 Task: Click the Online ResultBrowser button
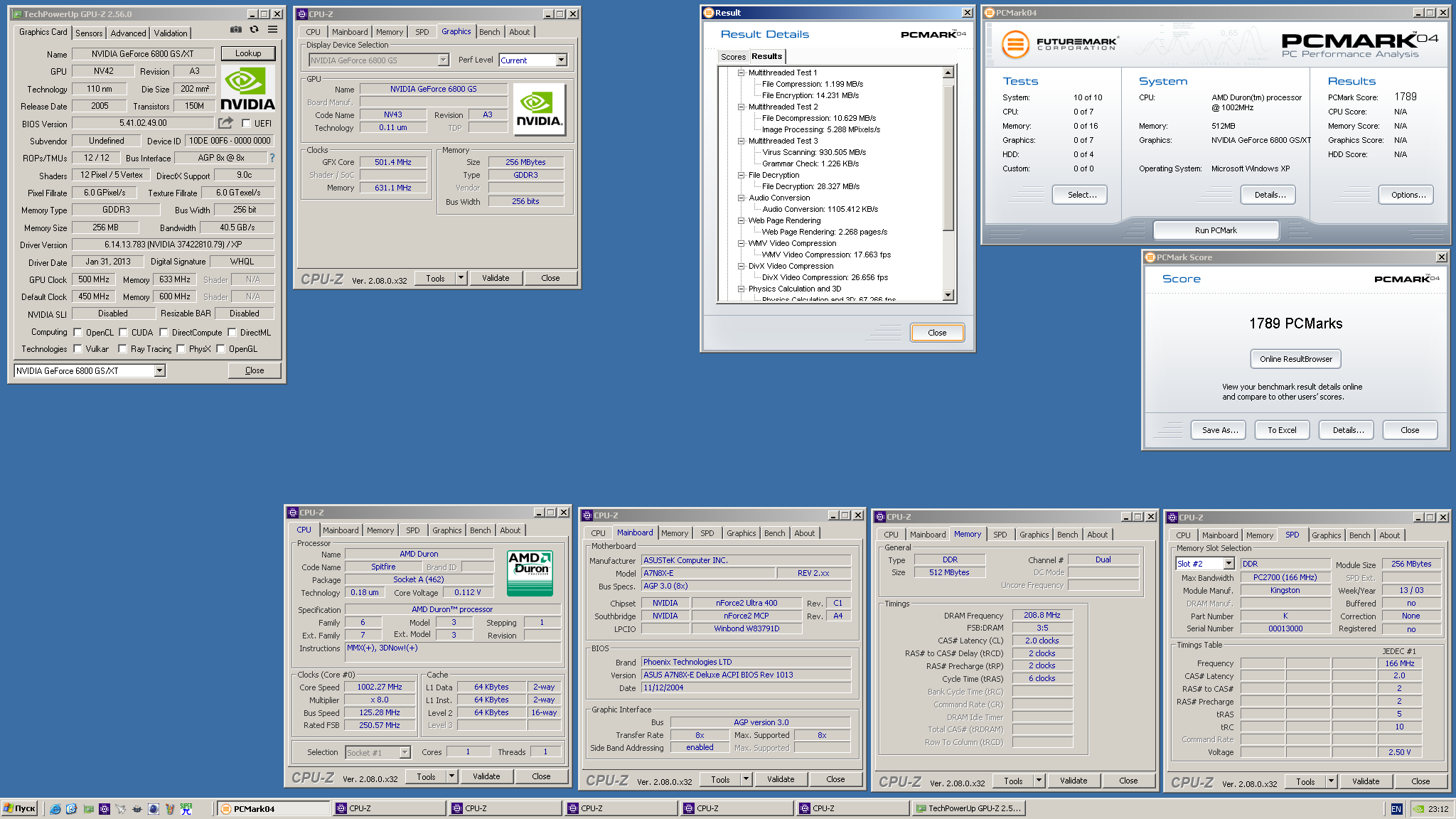point(1296,359)
